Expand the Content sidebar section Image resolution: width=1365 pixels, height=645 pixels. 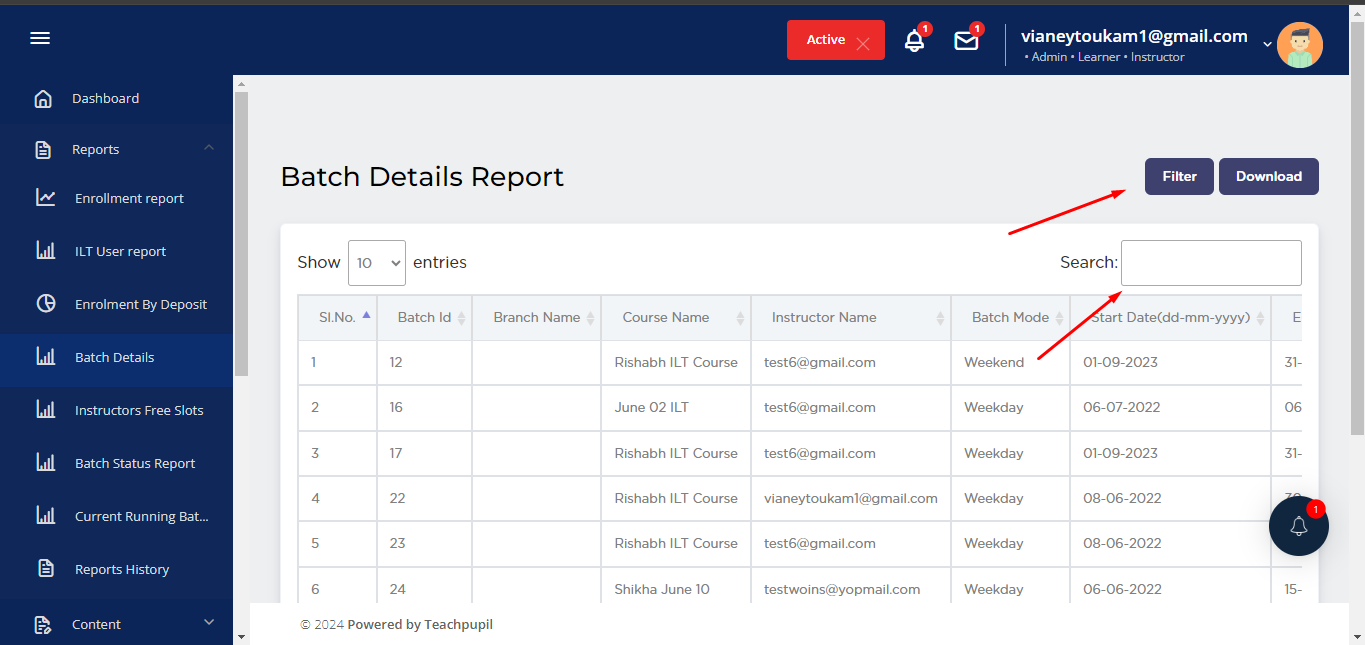(208, 623)
